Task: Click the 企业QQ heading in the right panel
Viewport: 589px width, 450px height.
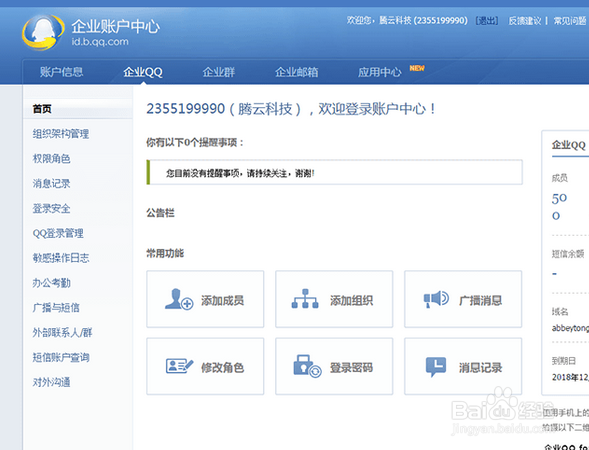Action: [x=568, y=145]
